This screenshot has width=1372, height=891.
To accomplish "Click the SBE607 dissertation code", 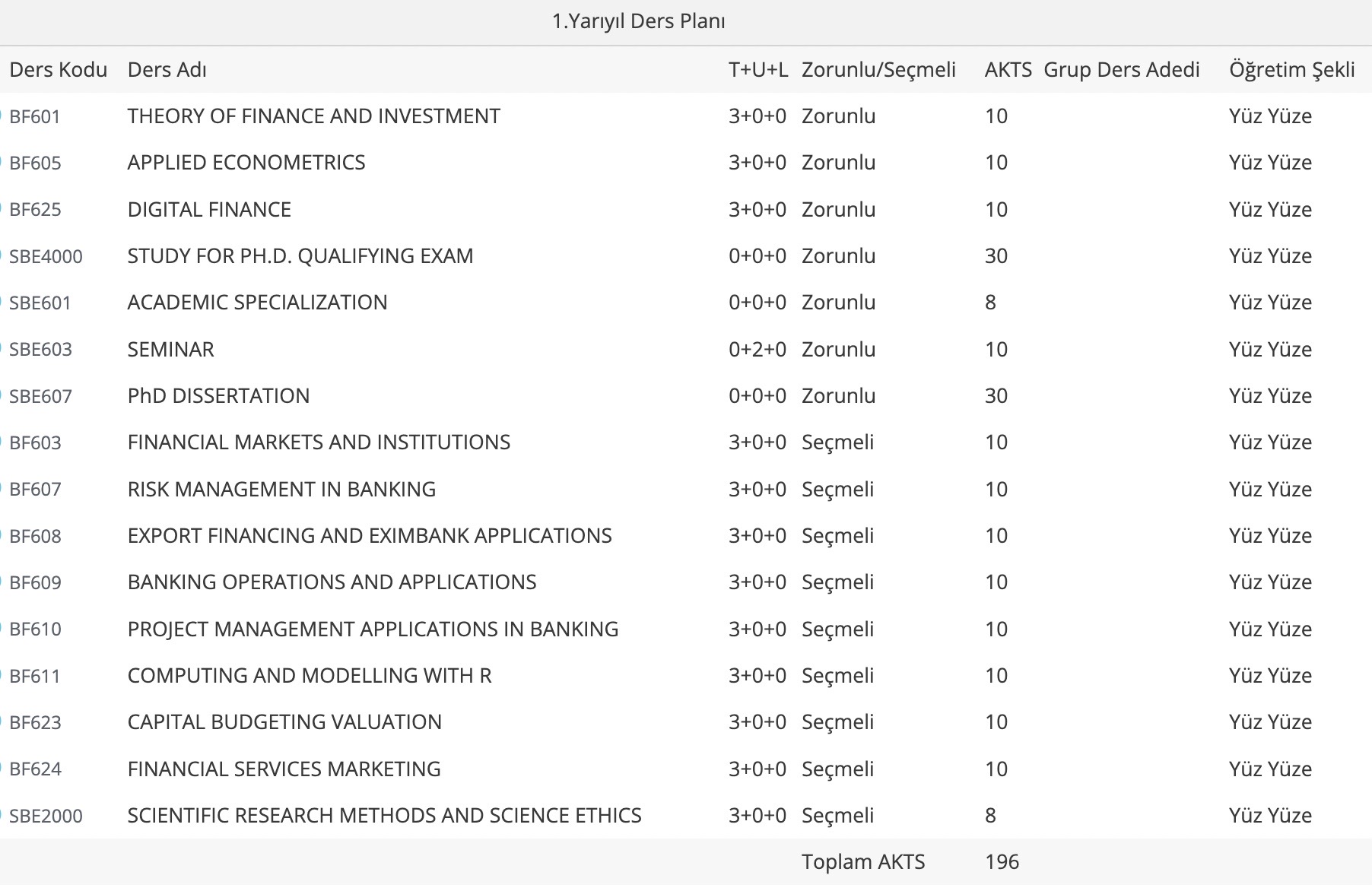I will click(x=40, y=397).
